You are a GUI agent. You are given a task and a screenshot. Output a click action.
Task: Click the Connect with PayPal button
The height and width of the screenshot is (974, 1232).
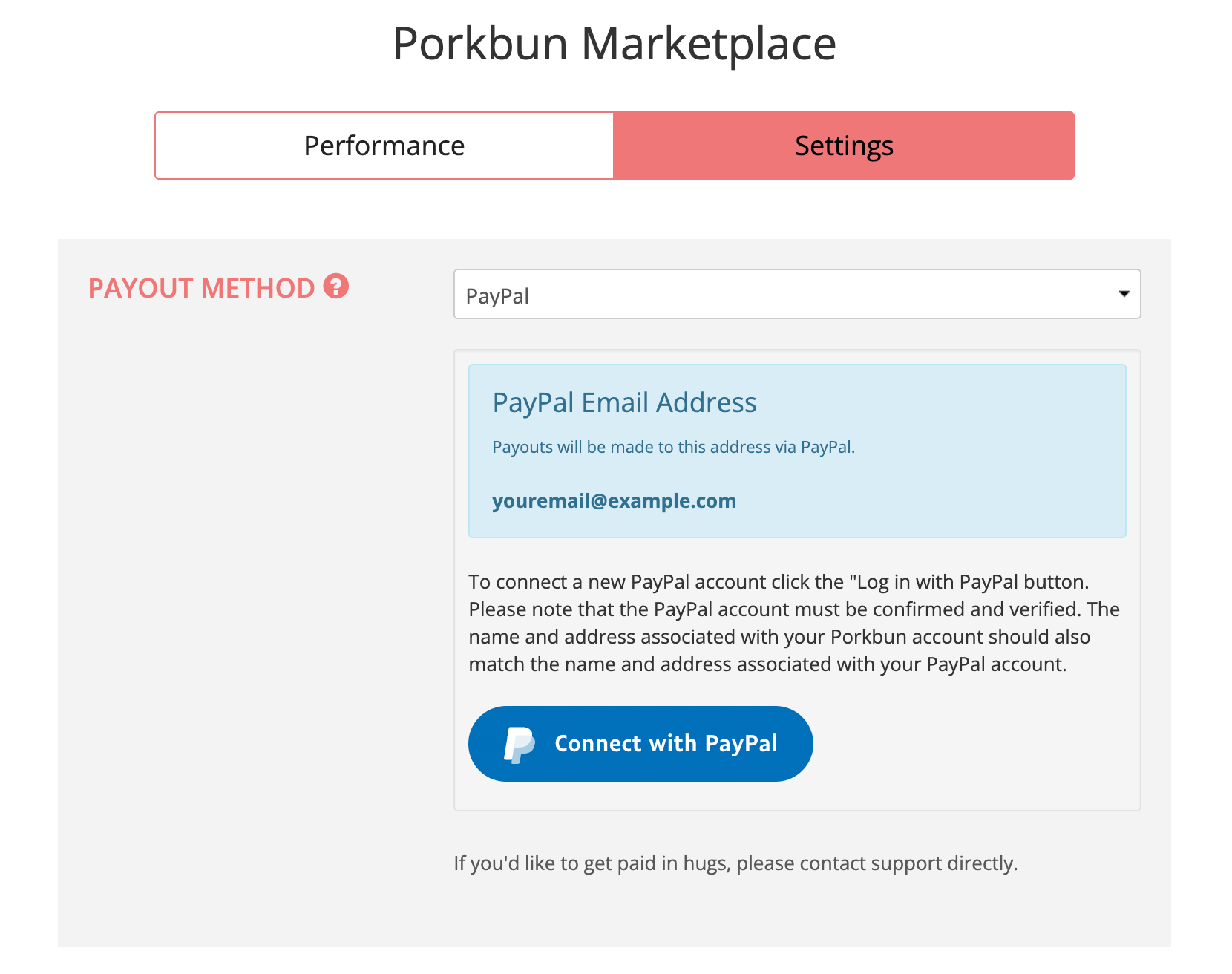coord(640,744)
